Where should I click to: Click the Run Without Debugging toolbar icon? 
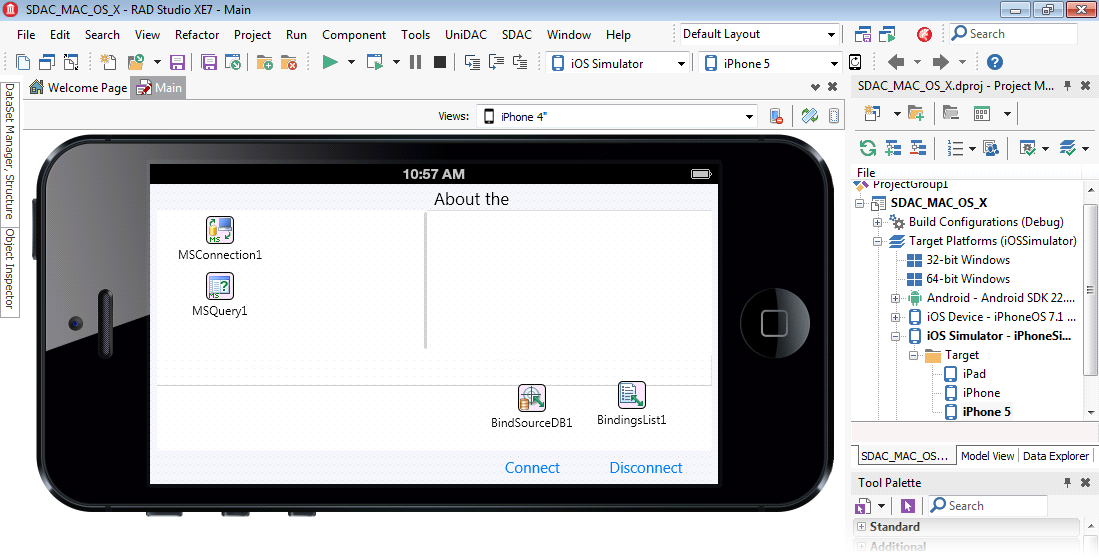(375, 62)
